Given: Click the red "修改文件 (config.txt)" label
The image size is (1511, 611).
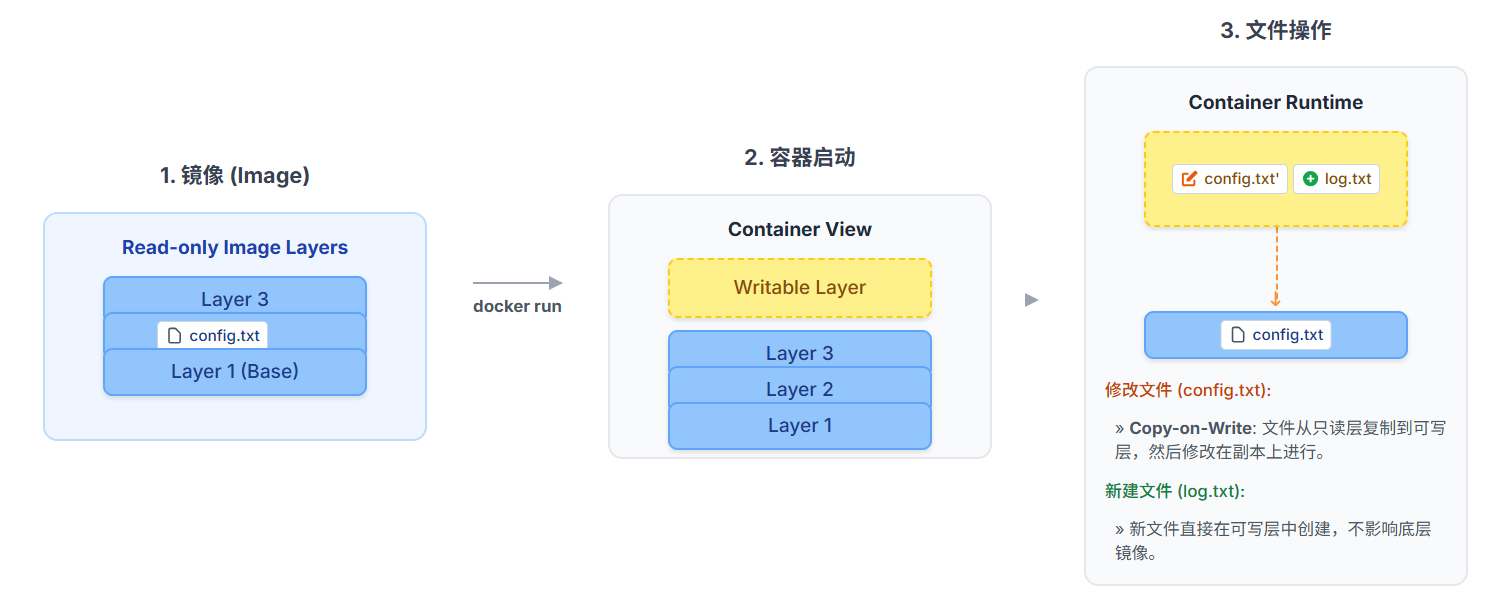Looking at the screenshot, I should (1188, 390).
